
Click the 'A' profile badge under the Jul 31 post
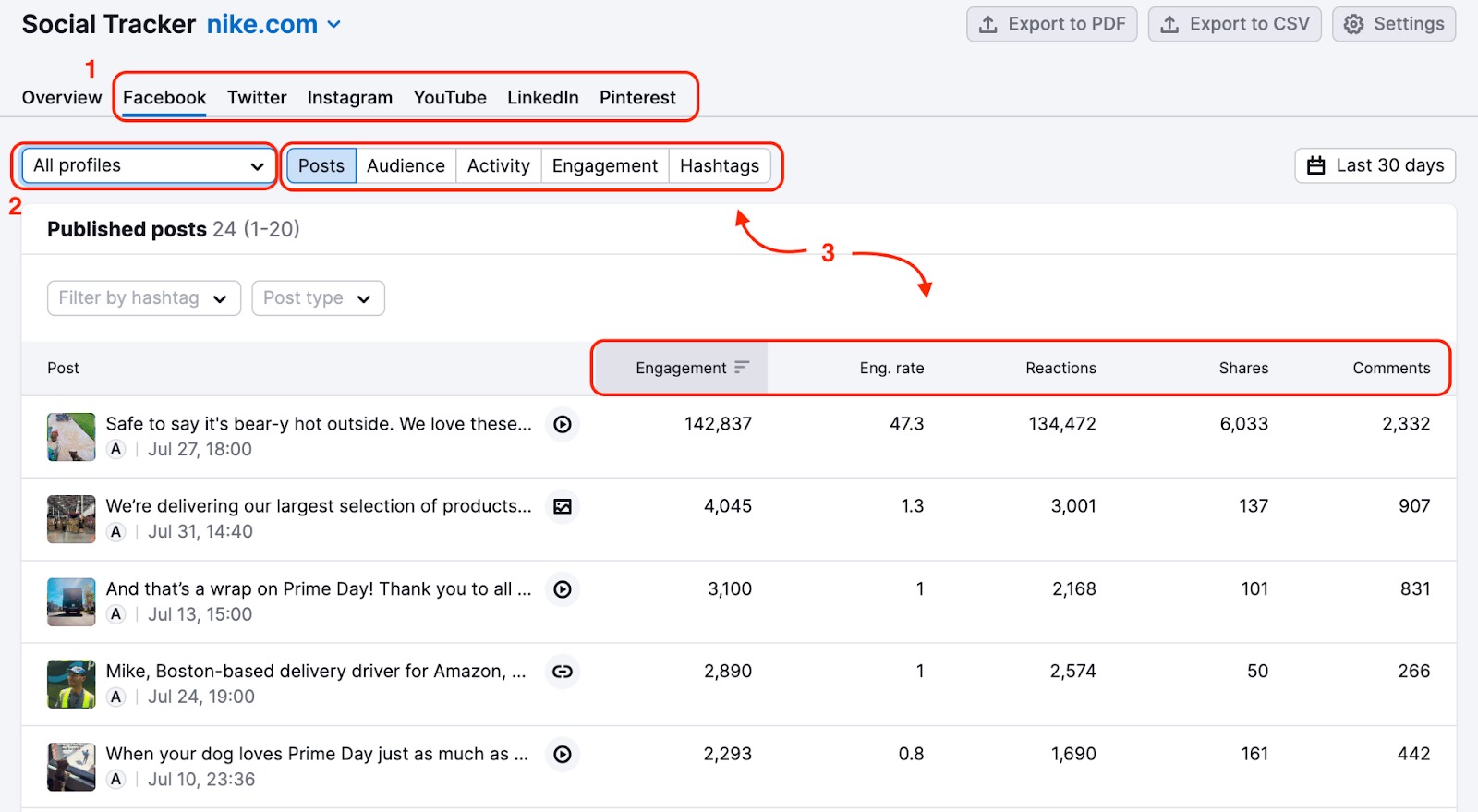[x=115, y=531]
